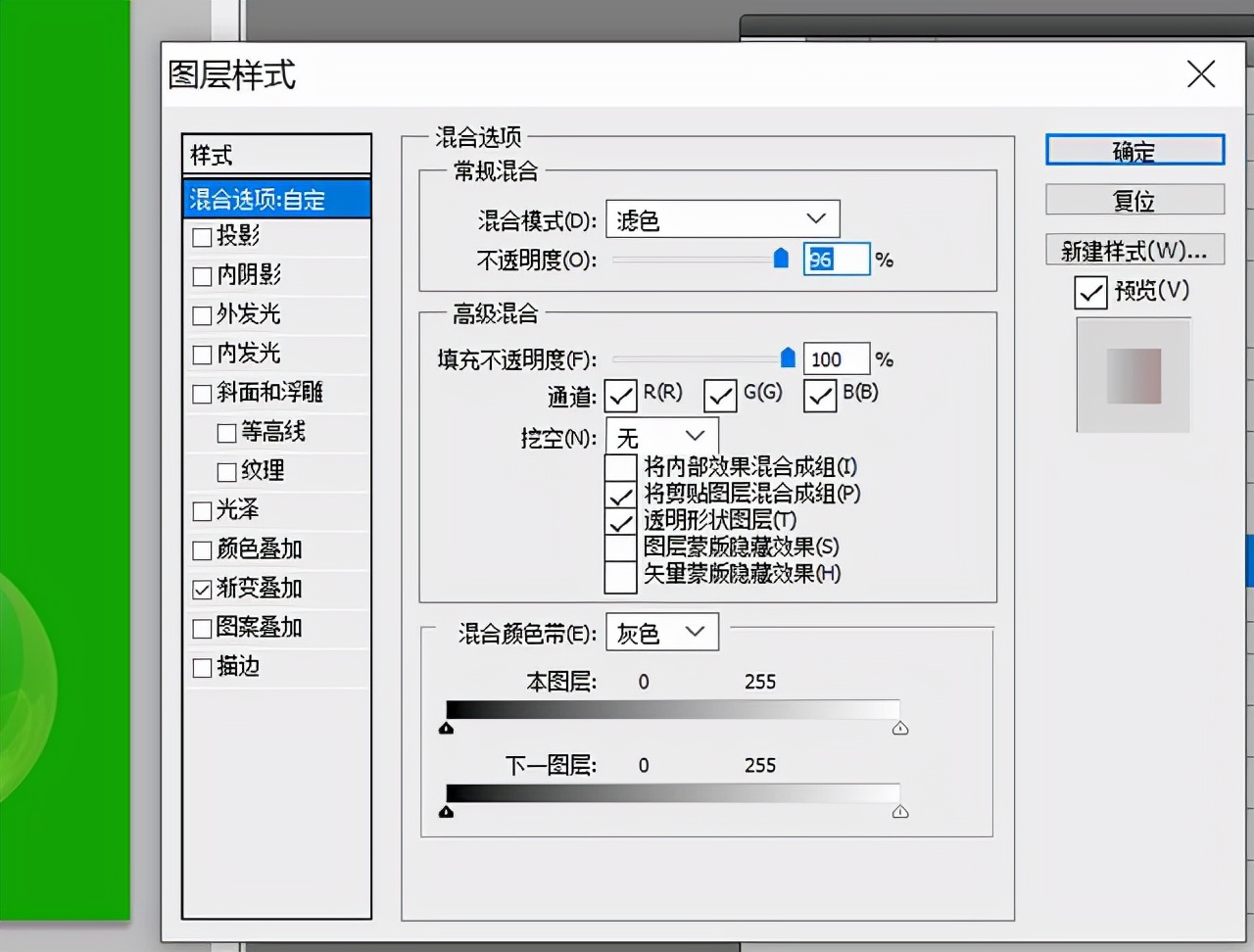The image size is (1254, 952).
Task: Disable the 渐变叠加 (Gradient Overlay) style
Action: [x=203, y=589]
